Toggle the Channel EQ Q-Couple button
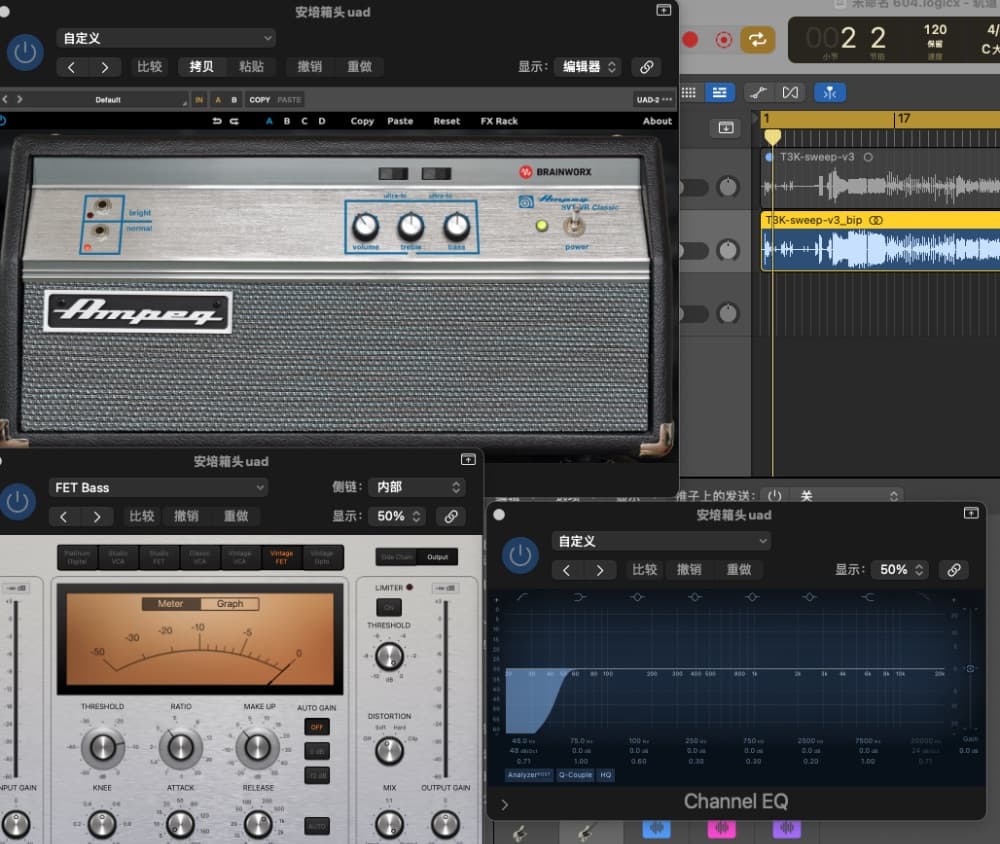This screenshot has height=844, width=1000. tap(575, 775)
